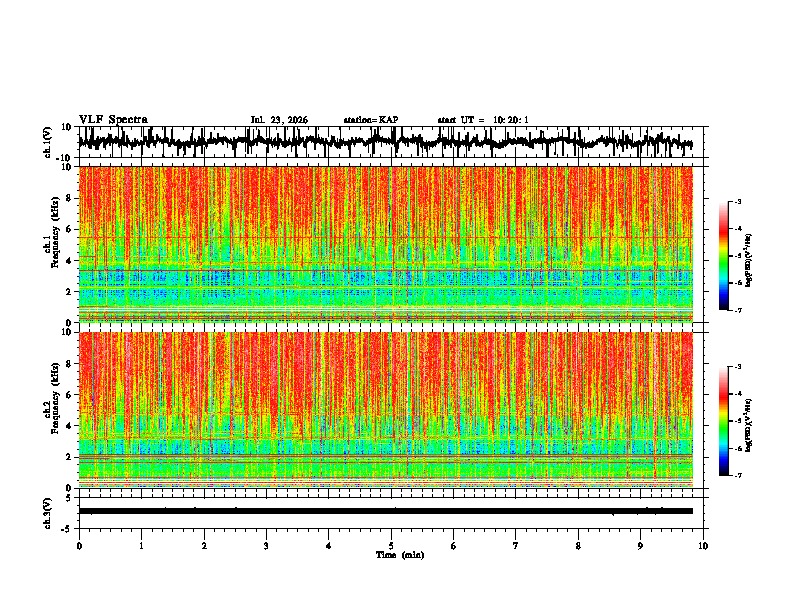
Task: Click the ch.2 color scale bar
Action: [x=723, y=421]
